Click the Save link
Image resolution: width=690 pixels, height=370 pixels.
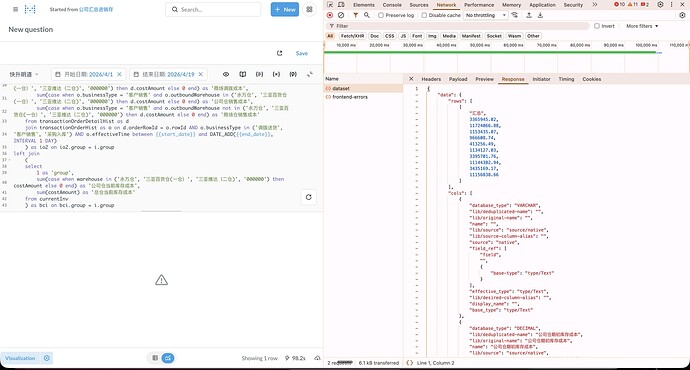coord(302,53)
